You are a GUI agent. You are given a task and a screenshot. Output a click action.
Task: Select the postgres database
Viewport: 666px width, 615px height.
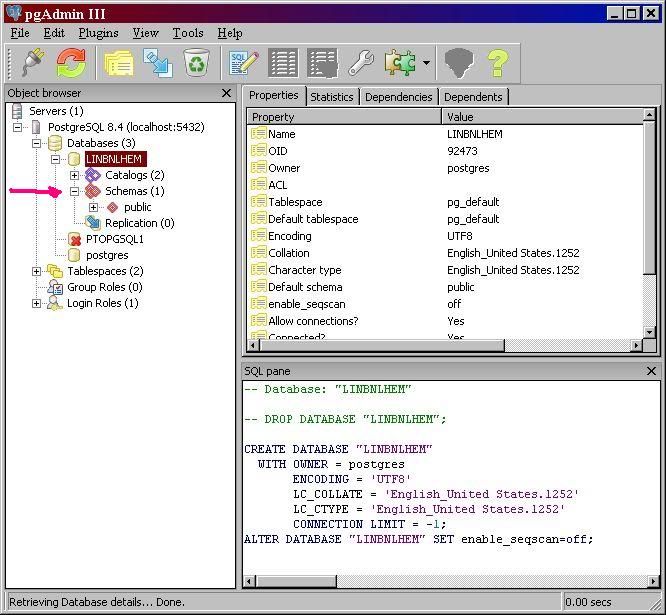107,255
